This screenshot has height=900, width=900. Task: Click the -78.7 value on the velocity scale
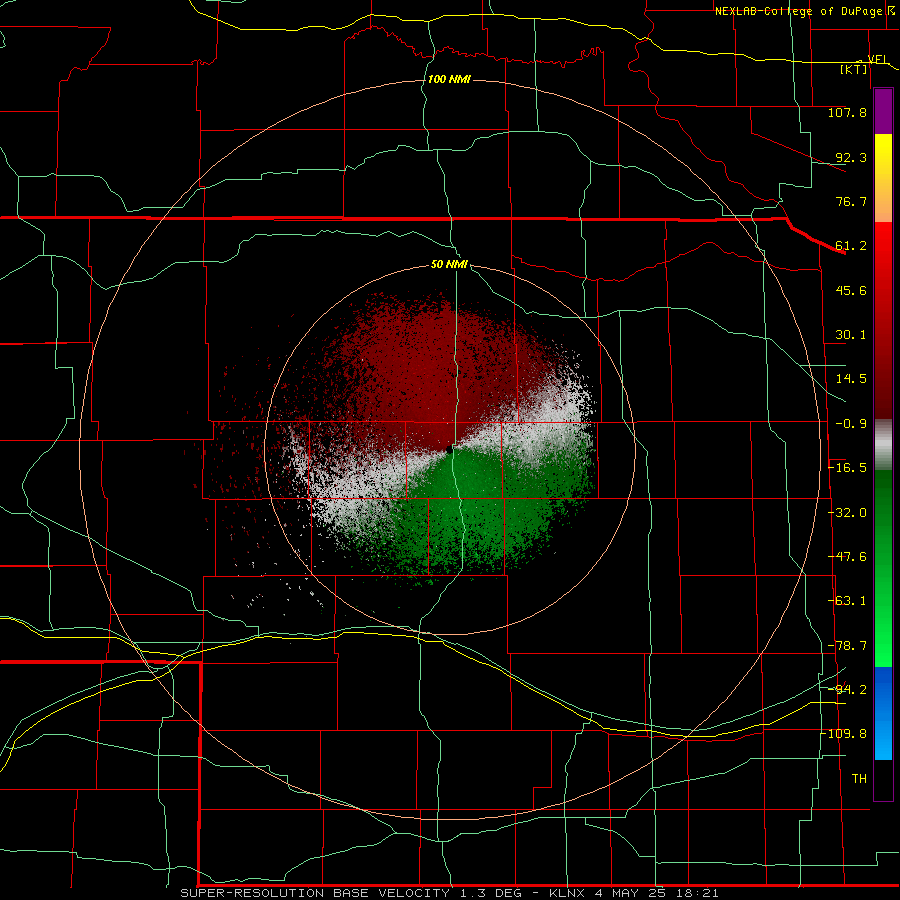[847, 646]
